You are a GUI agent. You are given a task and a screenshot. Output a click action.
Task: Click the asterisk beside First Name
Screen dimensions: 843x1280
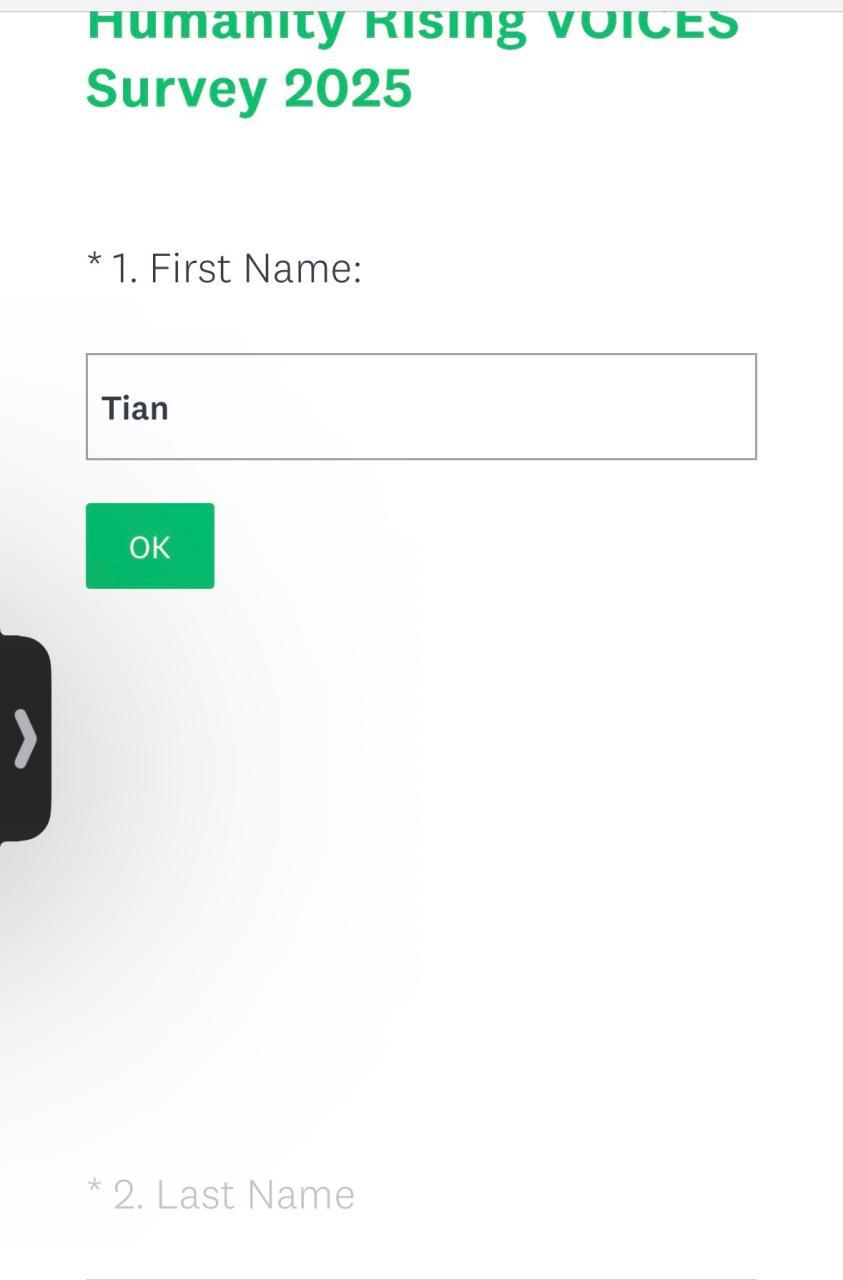click(95, 263)
